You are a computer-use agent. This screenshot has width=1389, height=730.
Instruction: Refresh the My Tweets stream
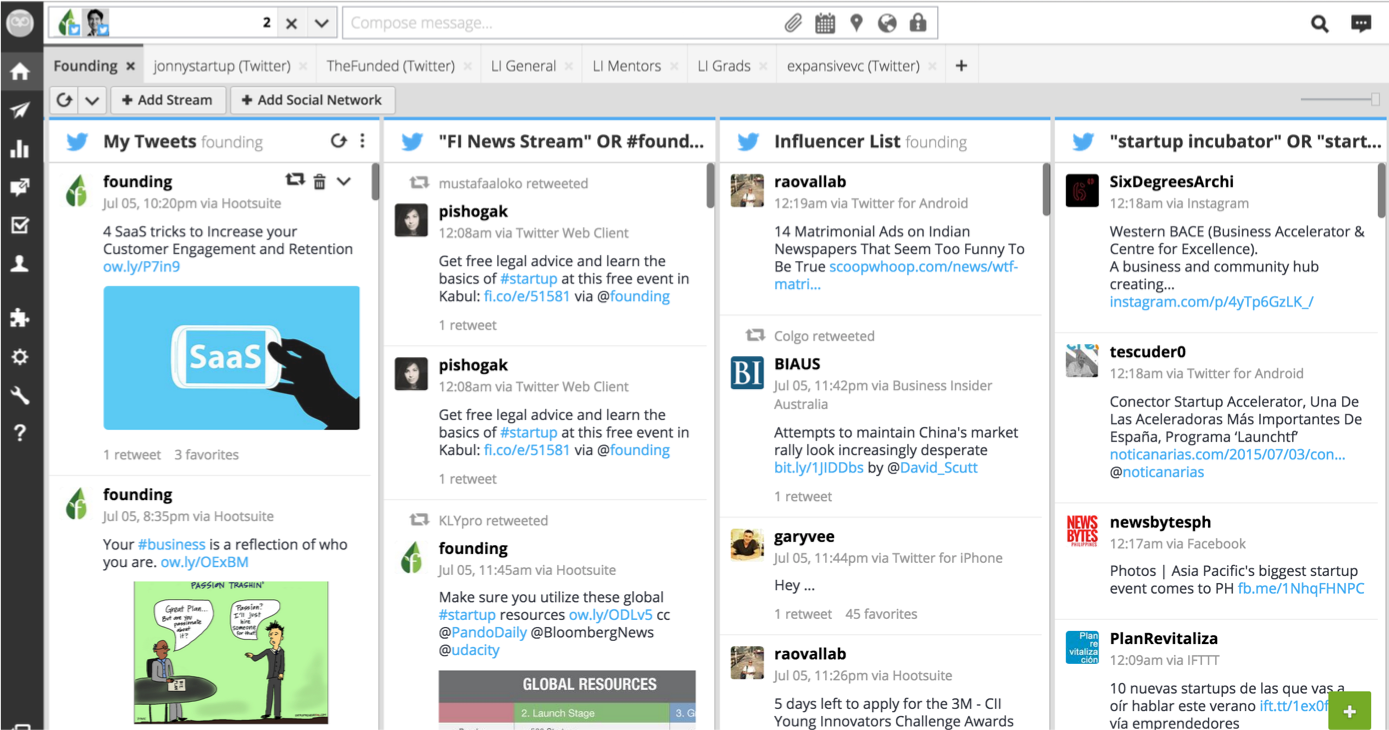coord(338,141)
